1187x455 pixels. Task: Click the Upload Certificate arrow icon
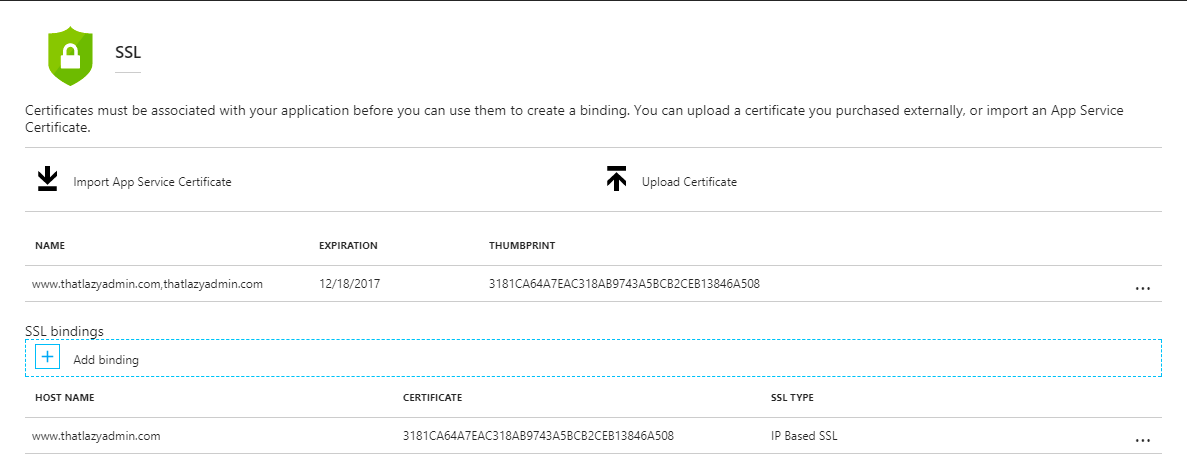point(616,179)
